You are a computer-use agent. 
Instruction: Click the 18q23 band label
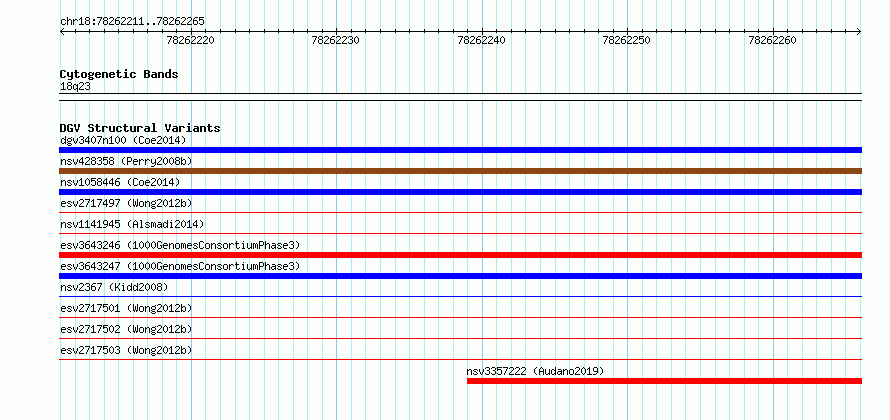click(x=75, y=87)
